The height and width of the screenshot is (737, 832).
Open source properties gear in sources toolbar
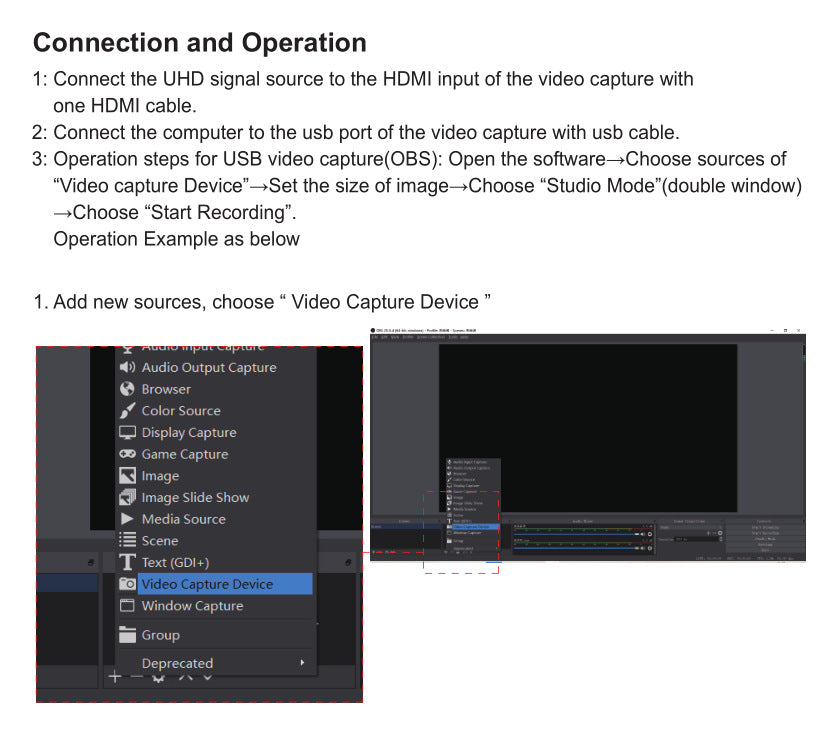click(x=158, y=678)
